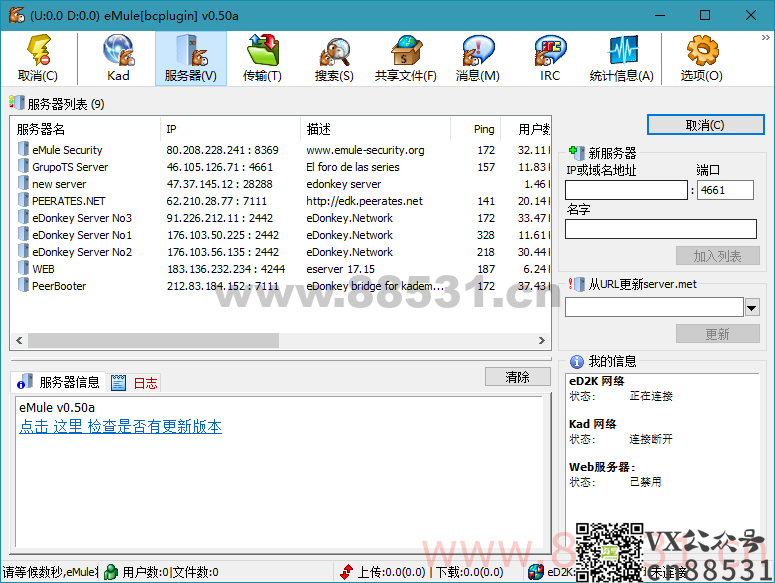Click description 'El foro de las series'
This screenshot has width=775, height=583.
point(353,167)
